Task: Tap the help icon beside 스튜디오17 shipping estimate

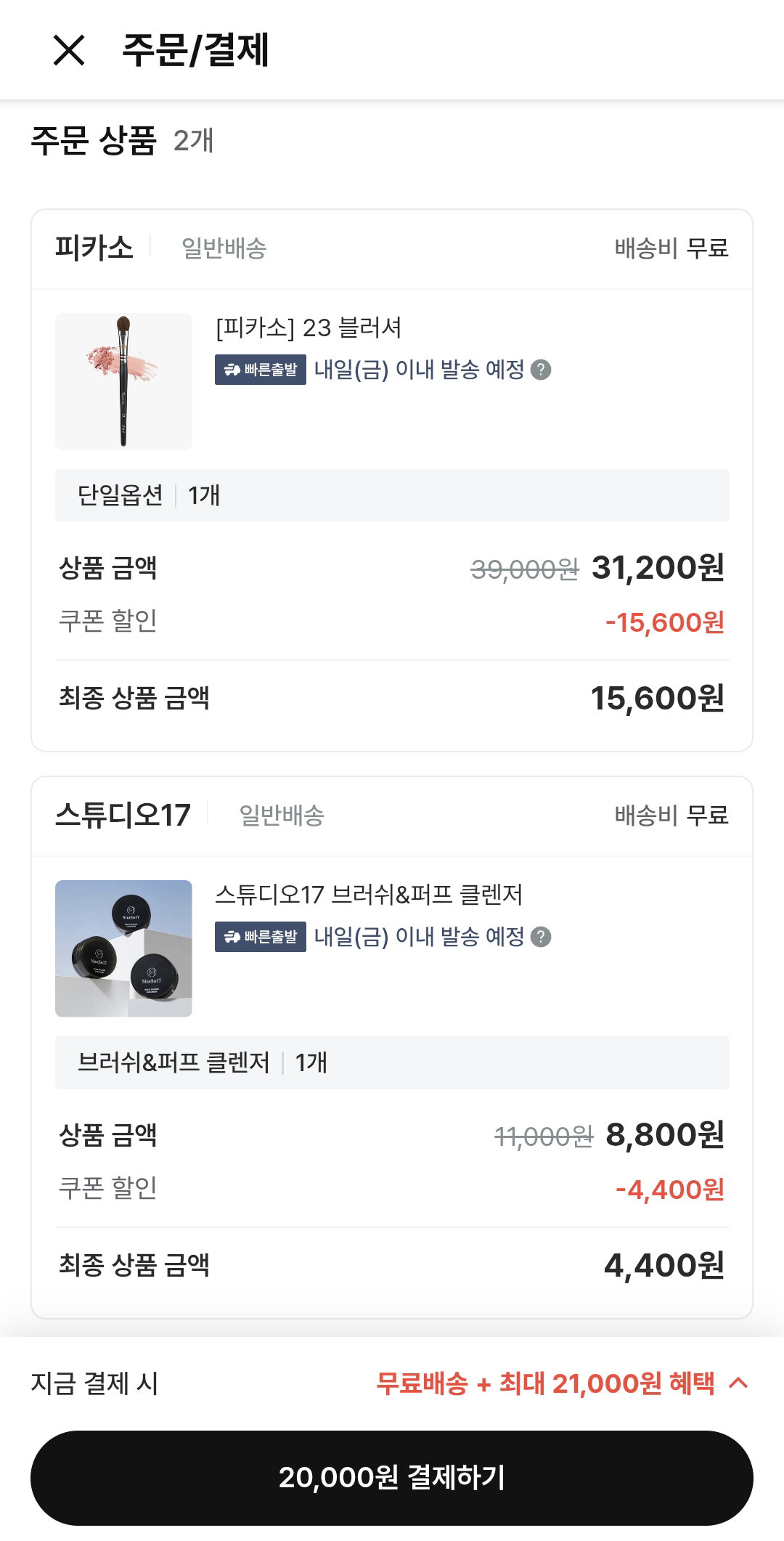Action: click(541, 937)
